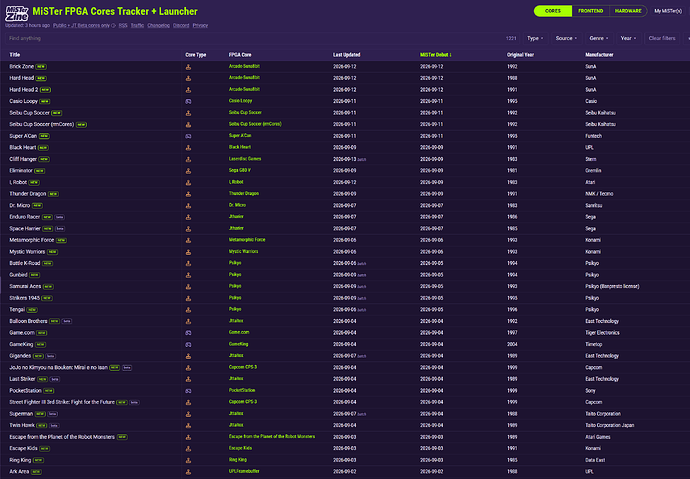Sort by the Original Year column
This screenshot has height=479, width=690.
click(520, 55)
